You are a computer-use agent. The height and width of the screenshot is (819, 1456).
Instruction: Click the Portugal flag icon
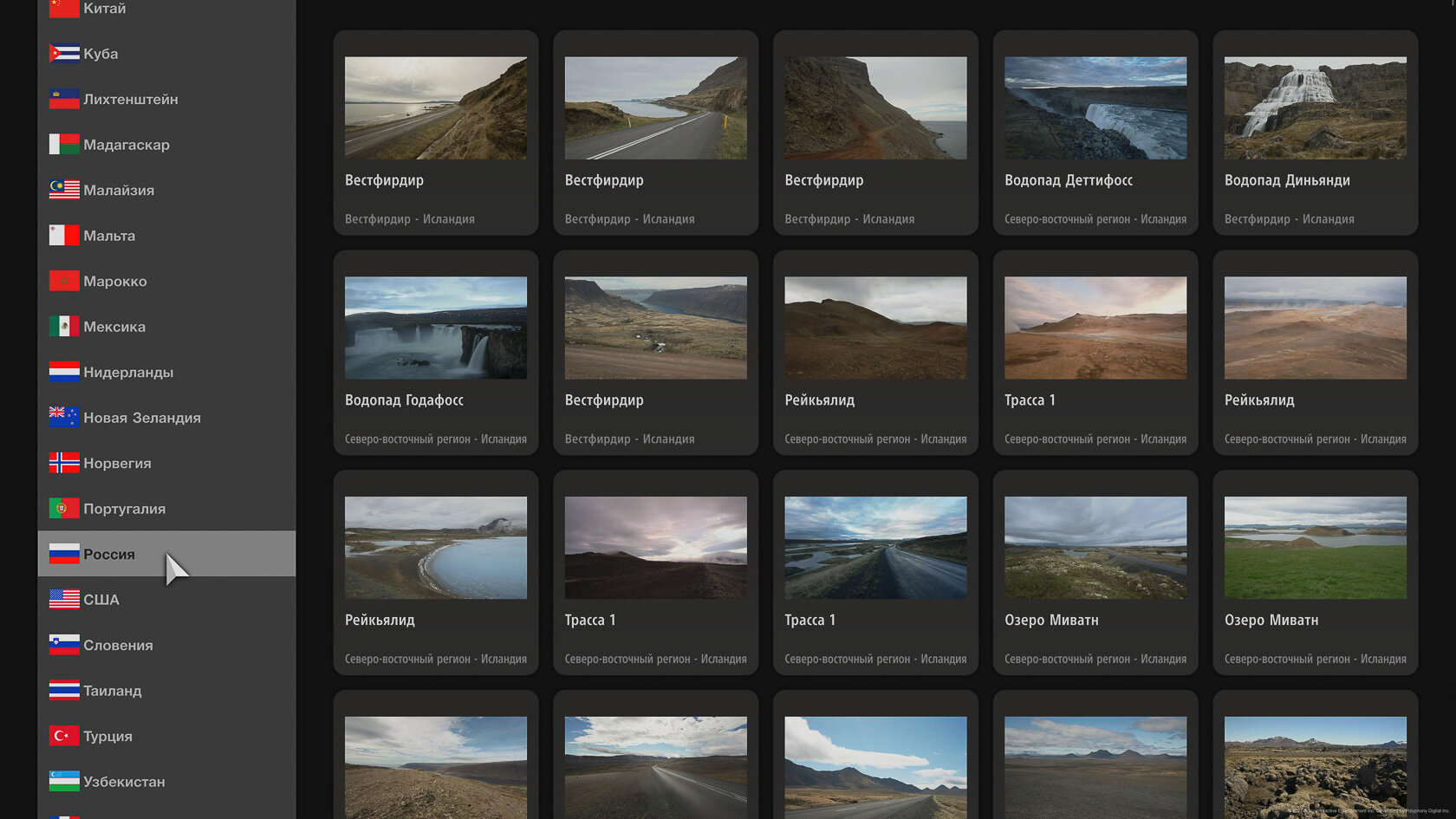pyautogui.click(x=64, y=509)
